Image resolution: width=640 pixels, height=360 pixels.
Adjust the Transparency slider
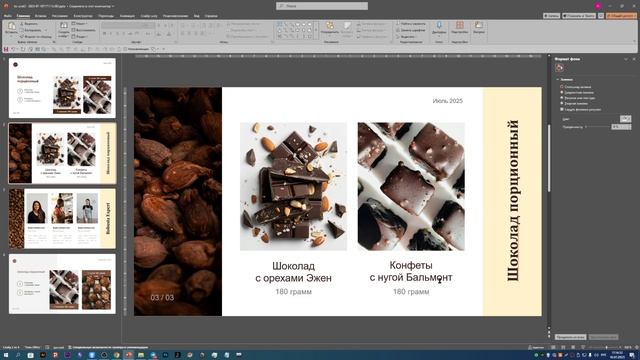pos(597,127)
